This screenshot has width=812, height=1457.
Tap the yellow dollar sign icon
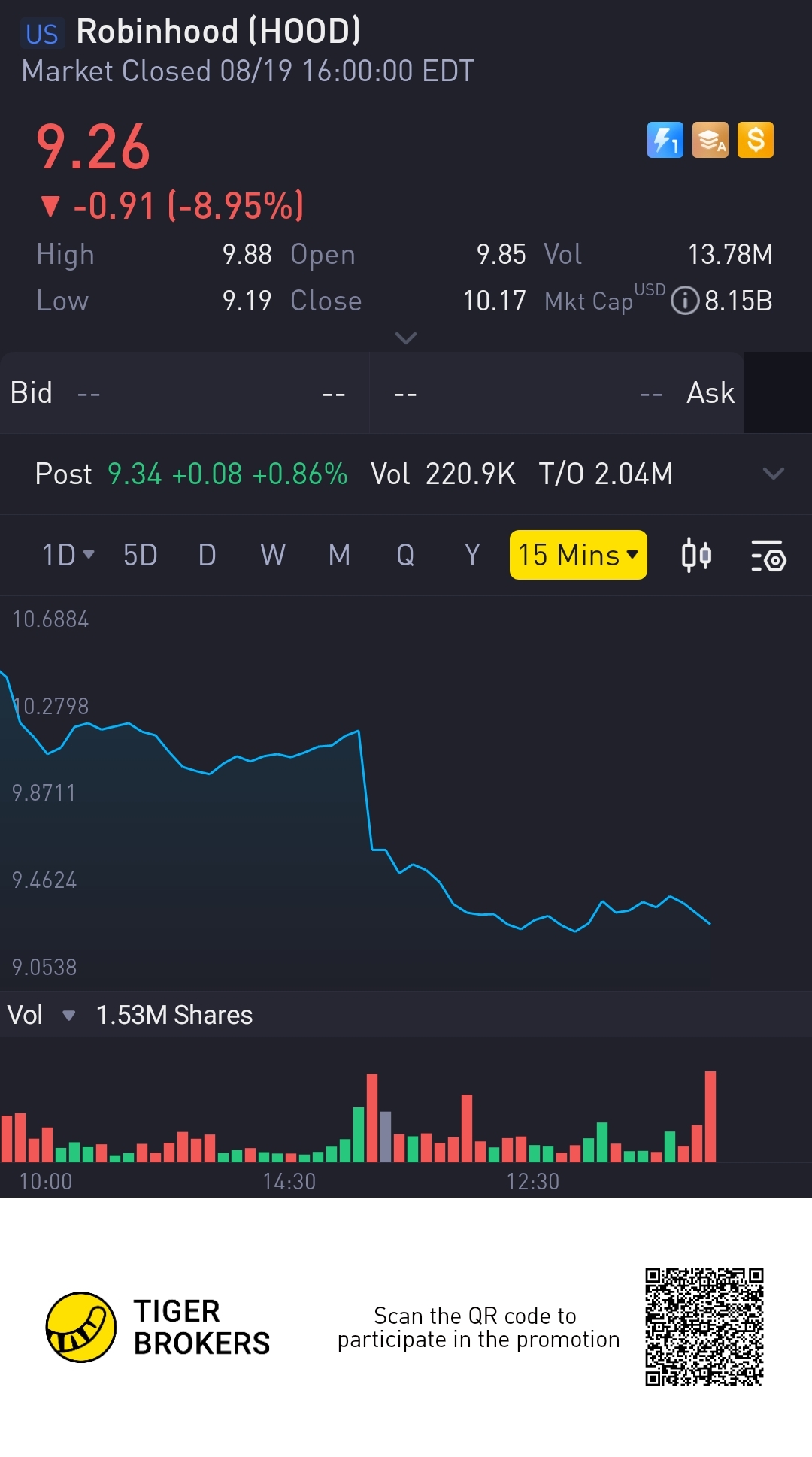[756, 140]
